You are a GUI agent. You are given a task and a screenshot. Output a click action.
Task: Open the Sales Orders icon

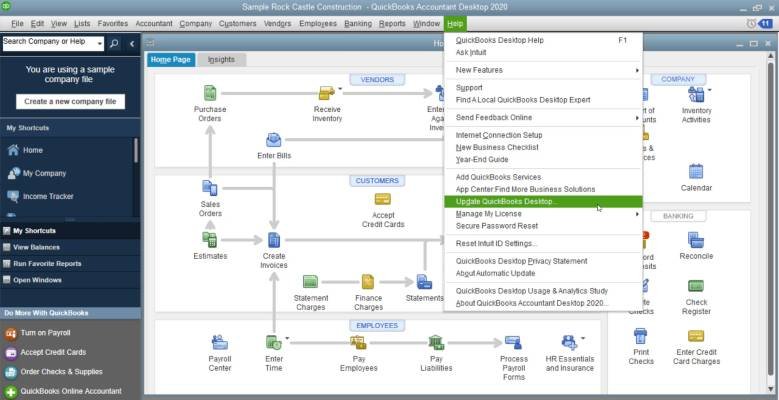point(210,188)
